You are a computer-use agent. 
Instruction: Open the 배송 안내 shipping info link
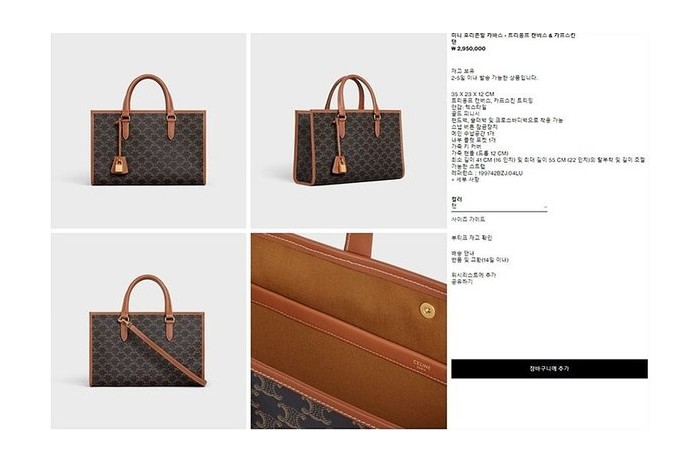point(462,253)
